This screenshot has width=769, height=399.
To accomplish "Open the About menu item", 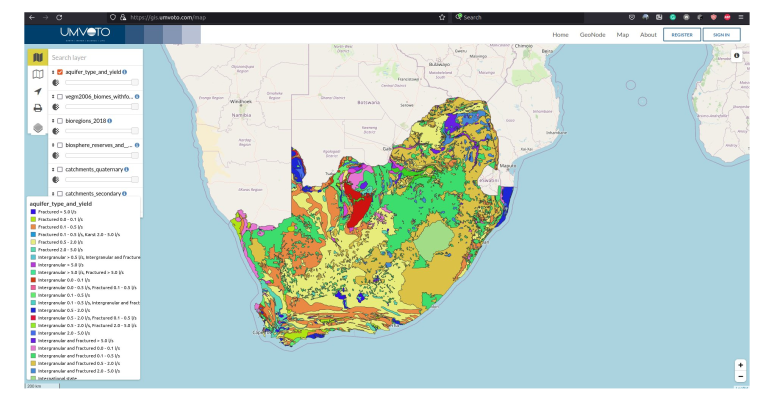I will pos(648,35).
